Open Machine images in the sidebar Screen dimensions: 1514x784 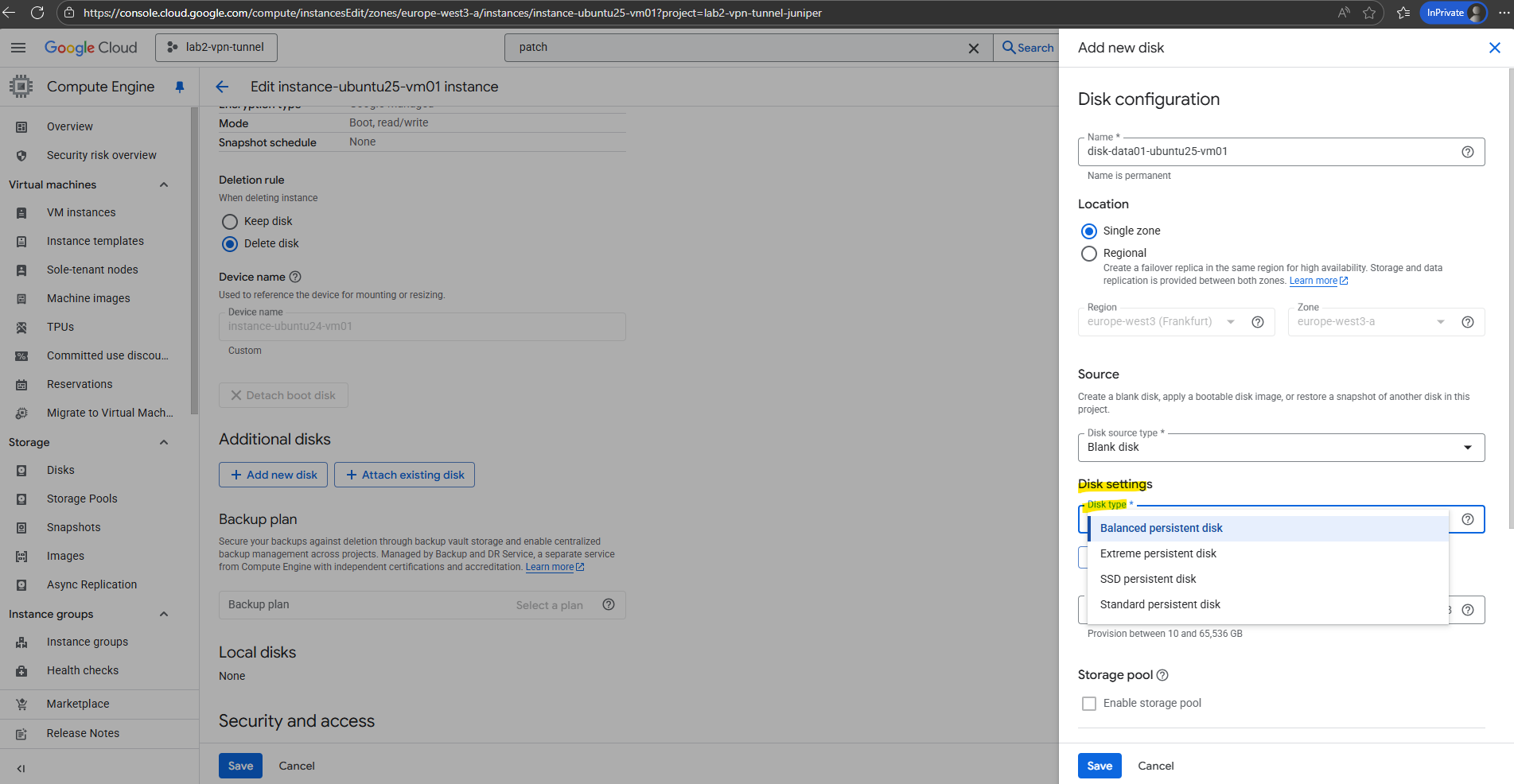point(88,298)
